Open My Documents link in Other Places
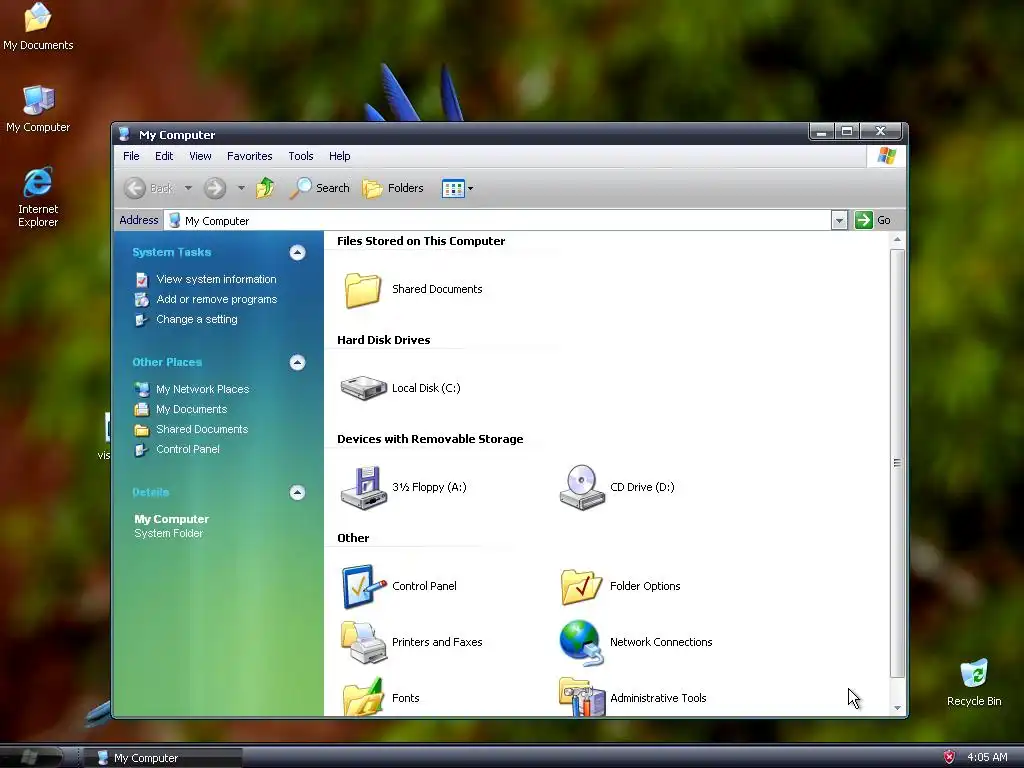This screenshot has width=1024, height=768. [x=191, y=409]
